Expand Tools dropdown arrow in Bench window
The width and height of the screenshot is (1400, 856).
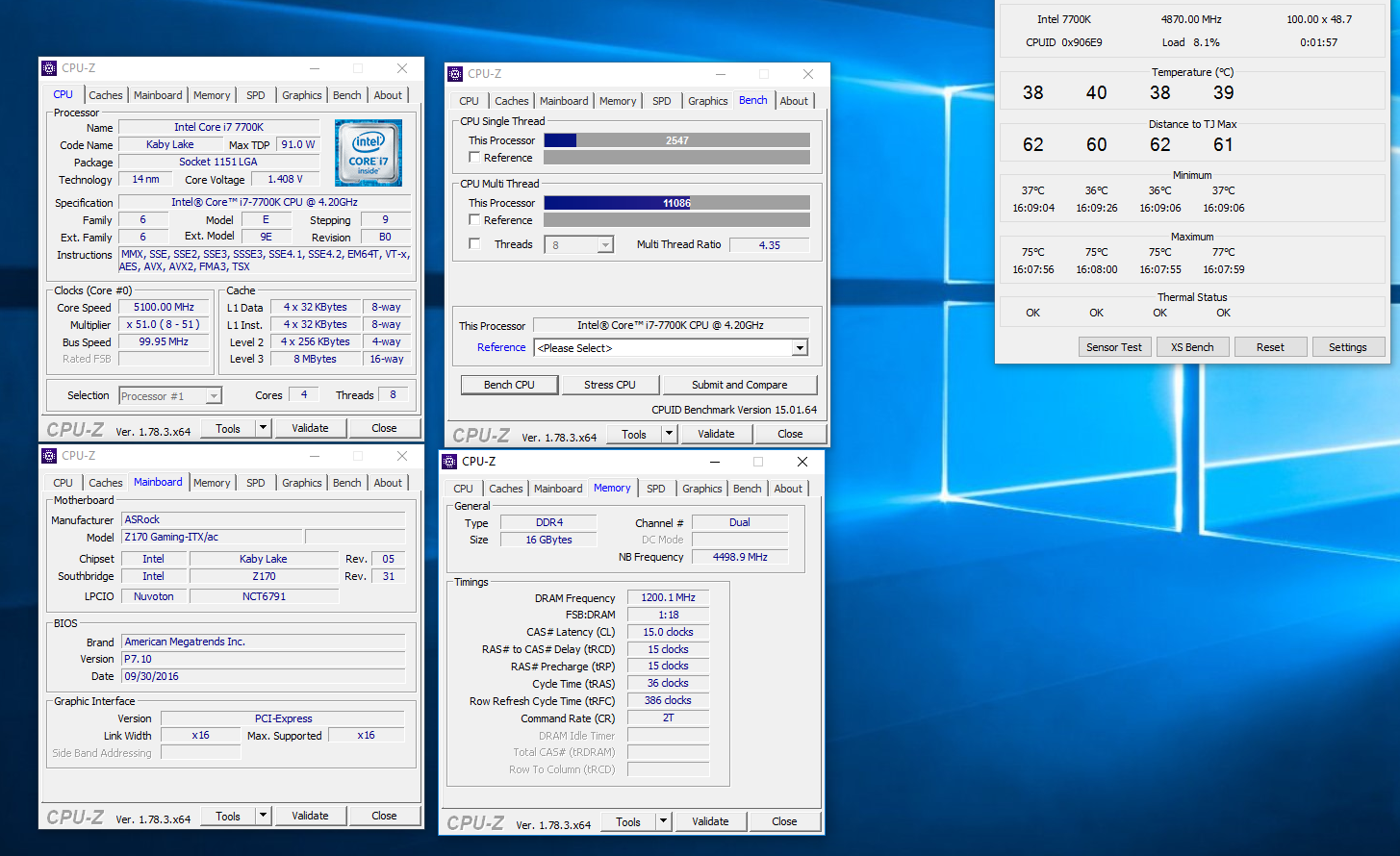click(x=670, y=434)
